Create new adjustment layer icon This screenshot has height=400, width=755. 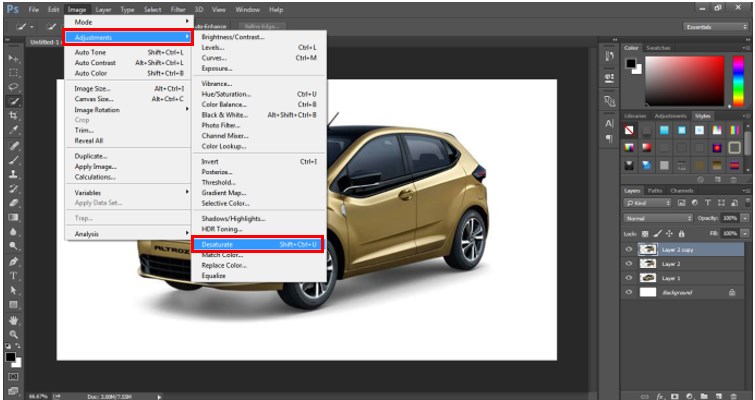pyautogui.click(x=689, y=396)
